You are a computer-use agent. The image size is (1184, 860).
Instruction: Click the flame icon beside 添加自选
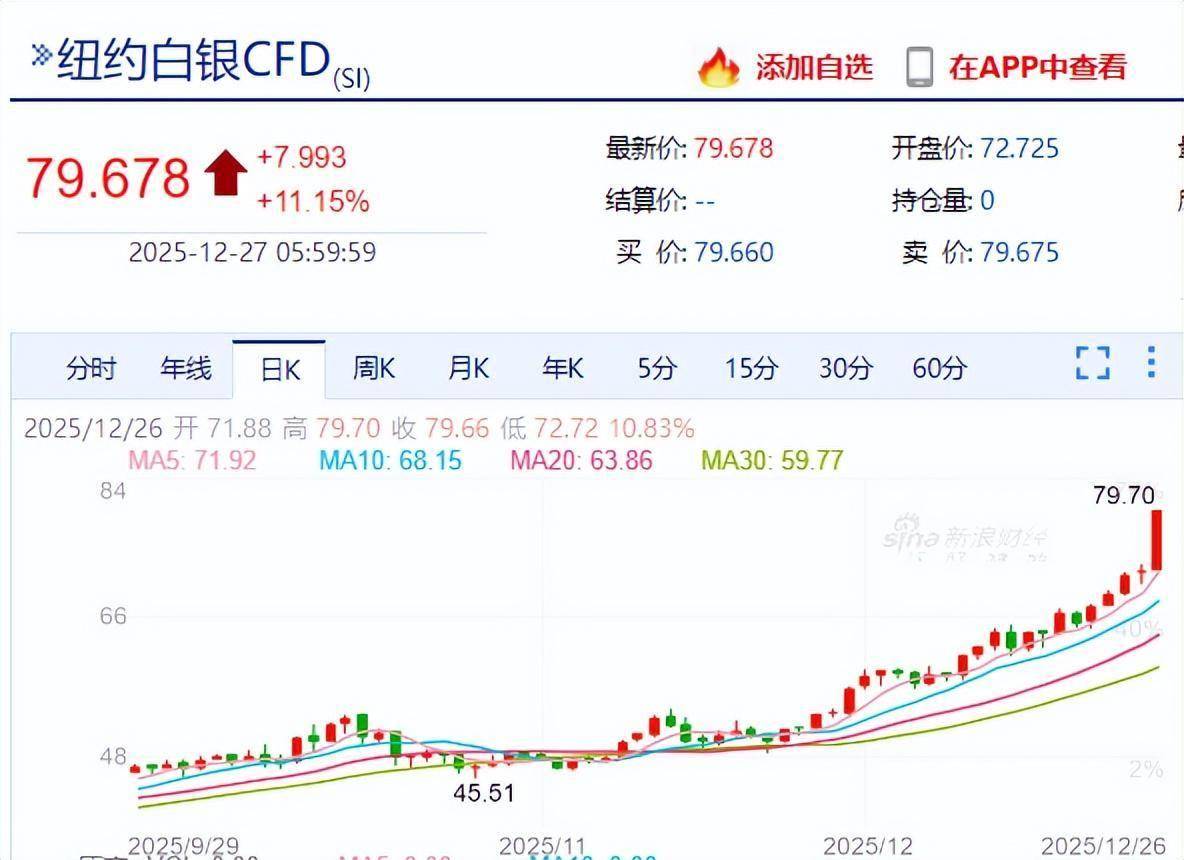click(717, 68)
